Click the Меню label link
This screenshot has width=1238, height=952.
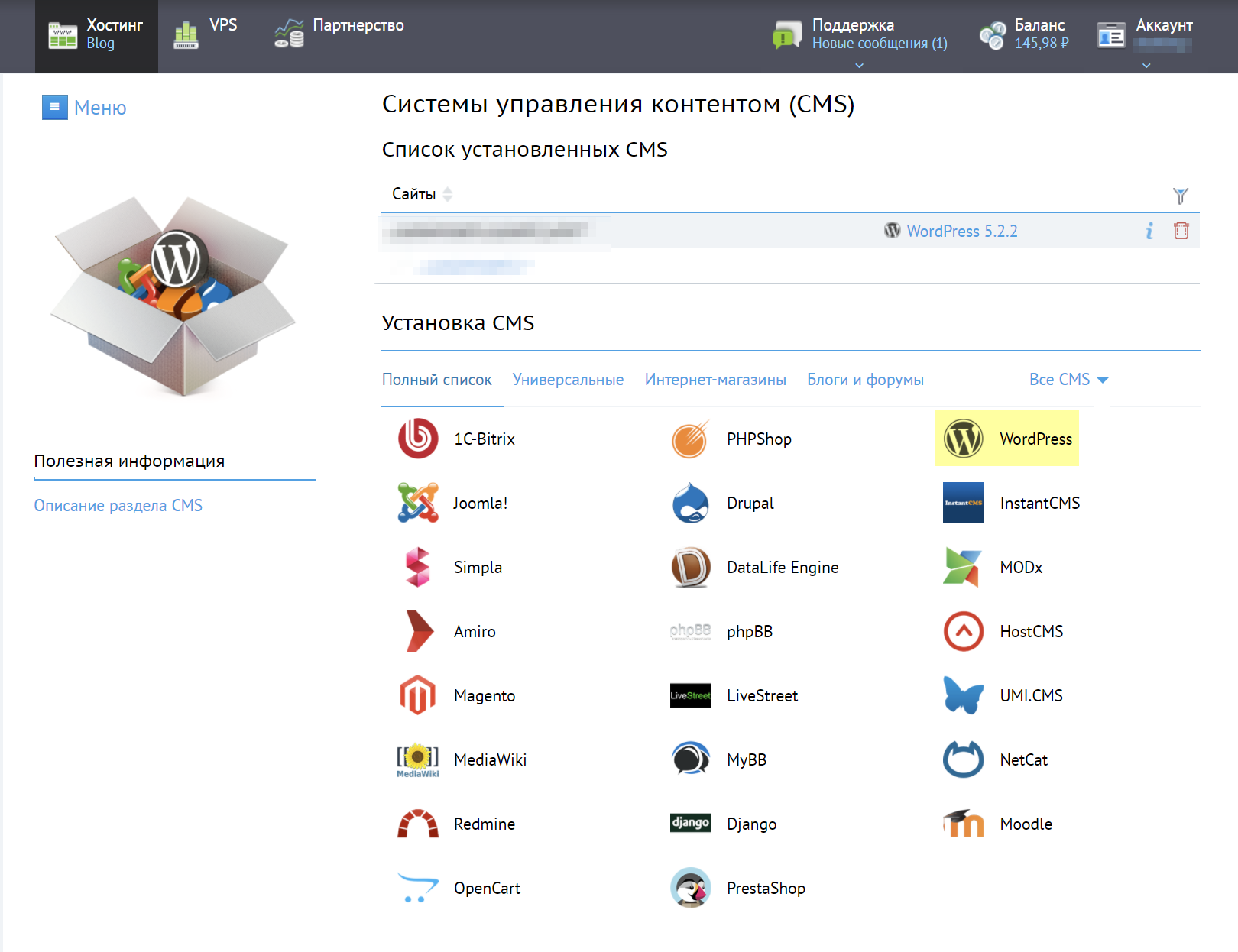(100, 108)
